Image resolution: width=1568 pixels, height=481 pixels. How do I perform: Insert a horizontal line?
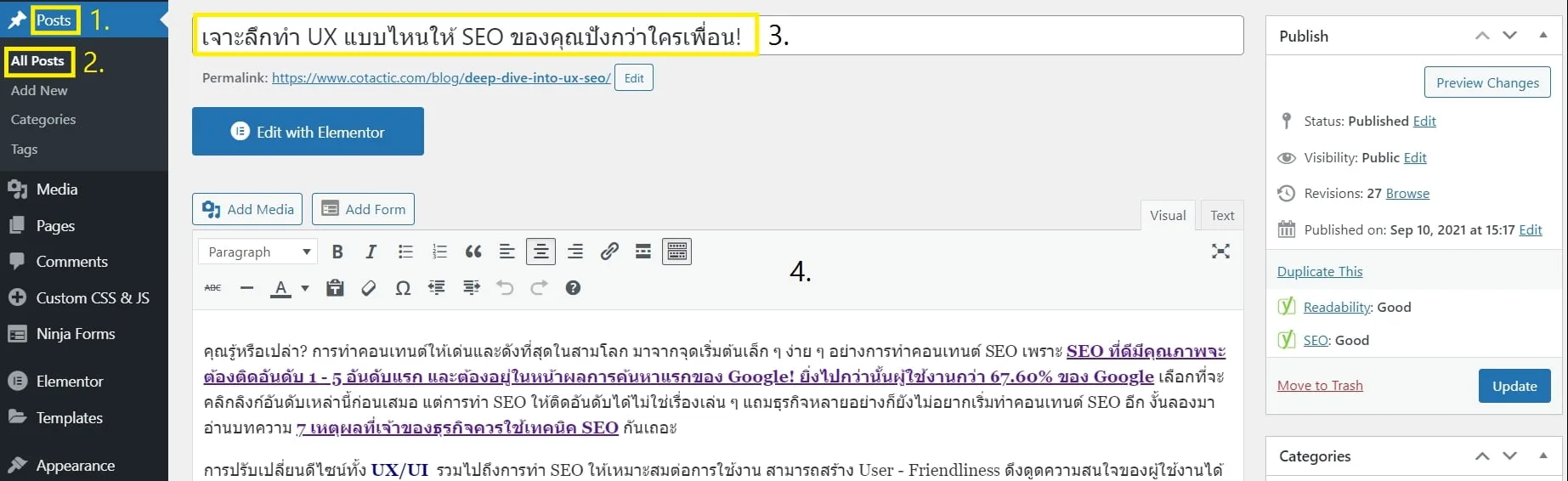[x=246, y=288]
